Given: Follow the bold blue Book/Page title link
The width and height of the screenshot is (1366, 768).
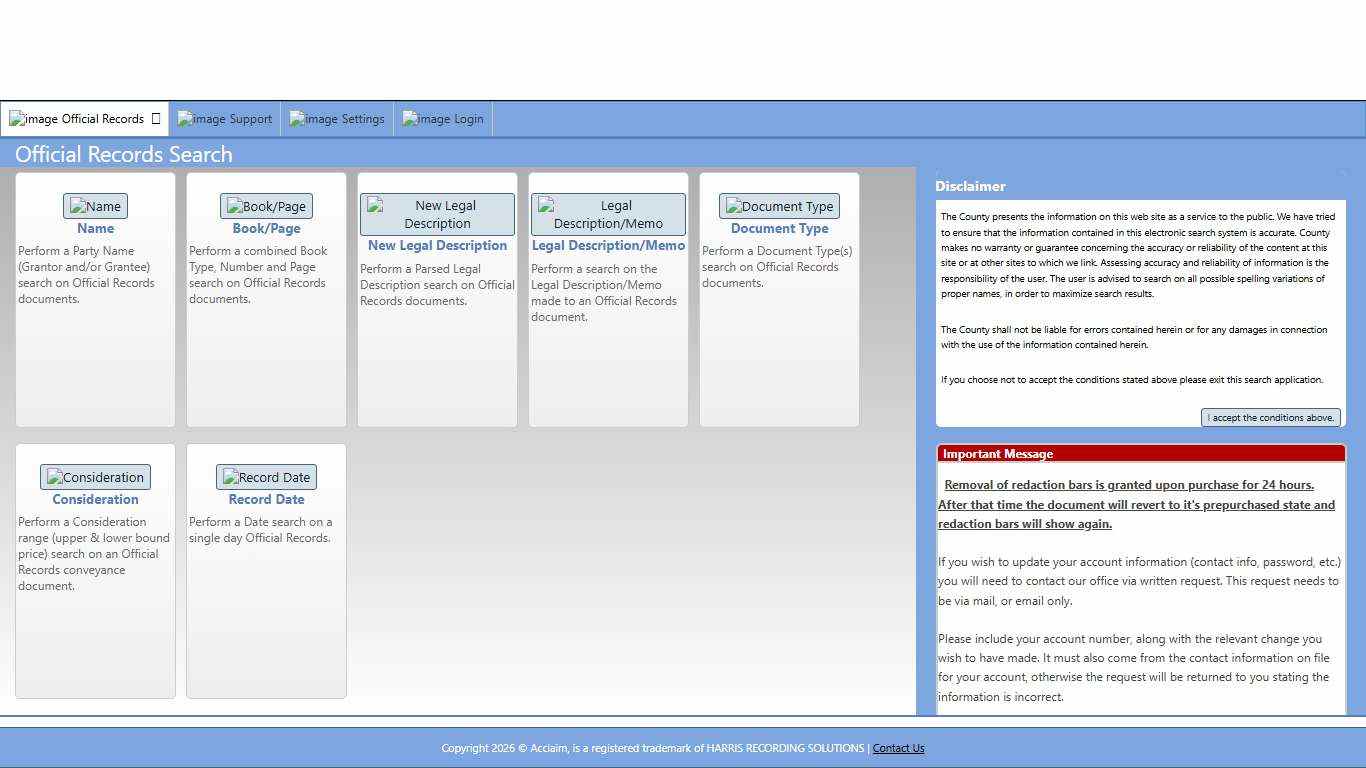Looking at the screenshot, I should [266, 228].
